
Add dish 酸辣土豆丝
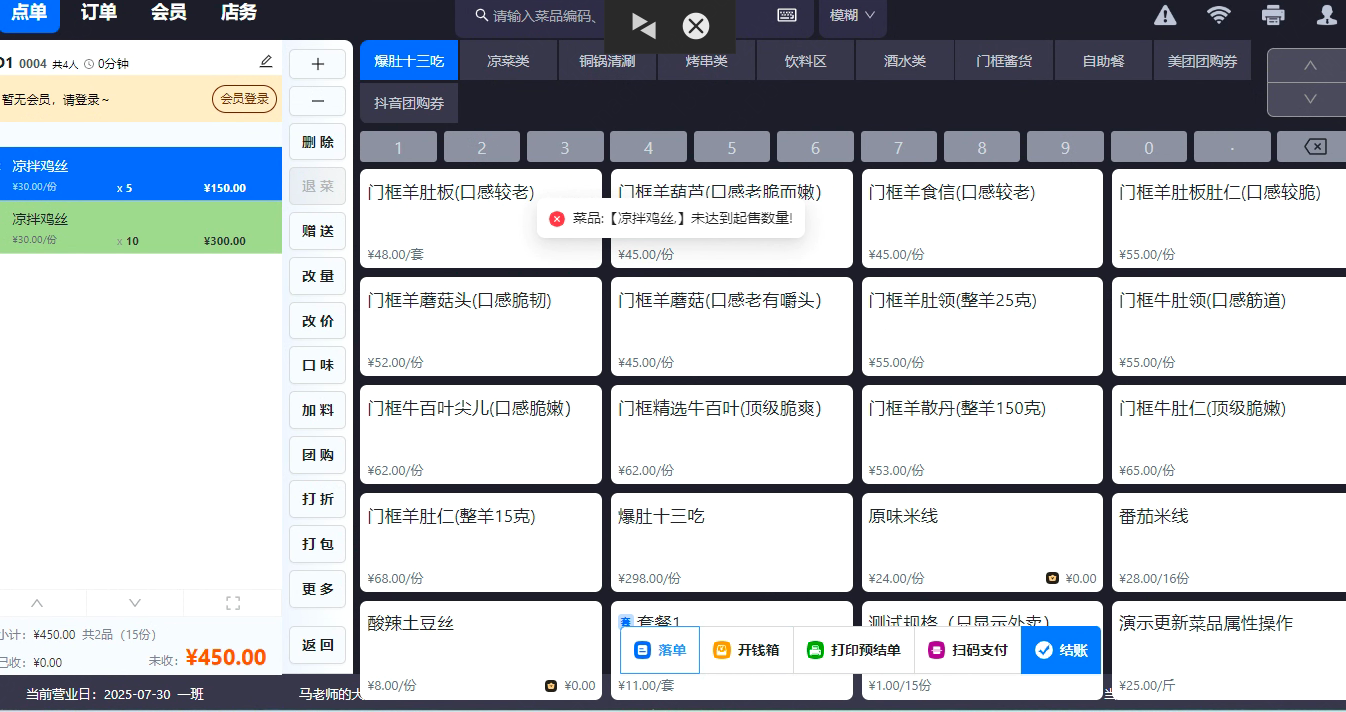pos(481,650)
